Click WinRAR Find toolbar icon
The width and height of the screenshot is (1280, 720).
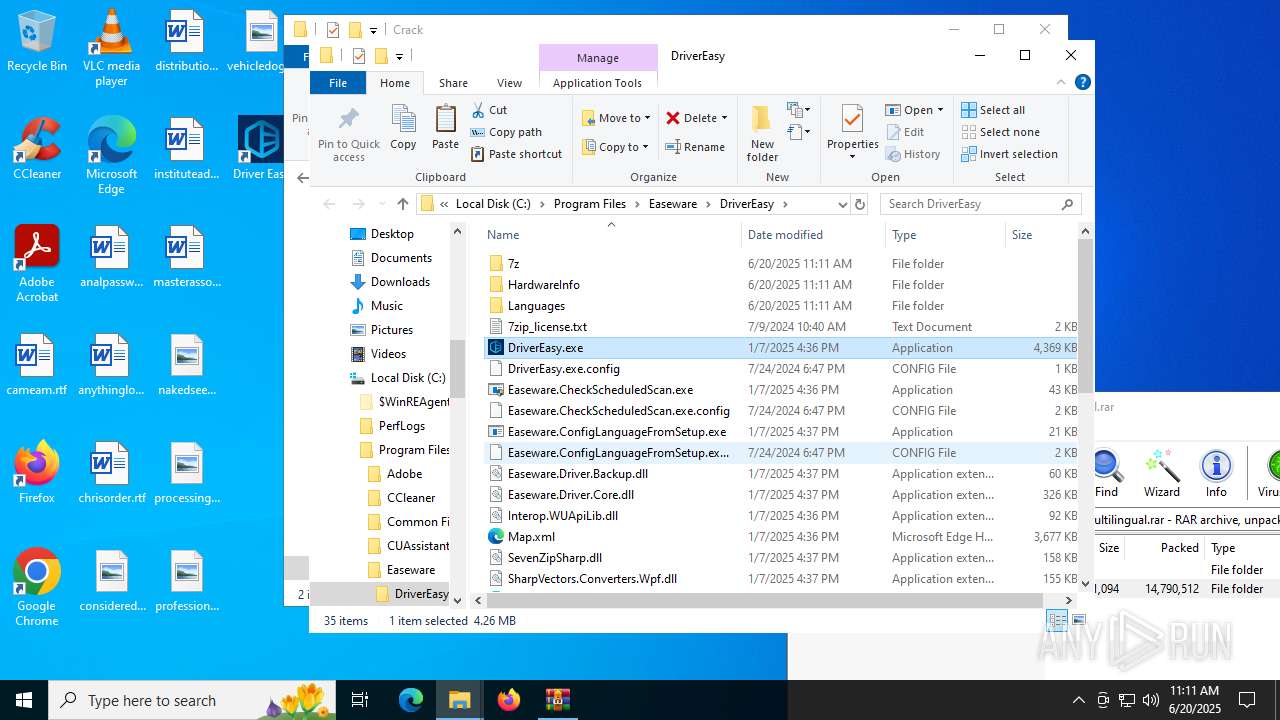[x=1106, y=473]
